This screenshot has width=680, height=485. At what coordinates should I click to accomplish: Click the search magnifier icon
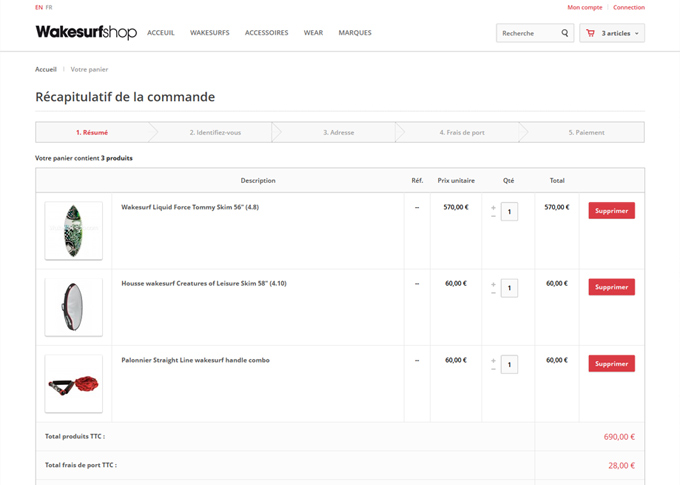coord(565,33)
